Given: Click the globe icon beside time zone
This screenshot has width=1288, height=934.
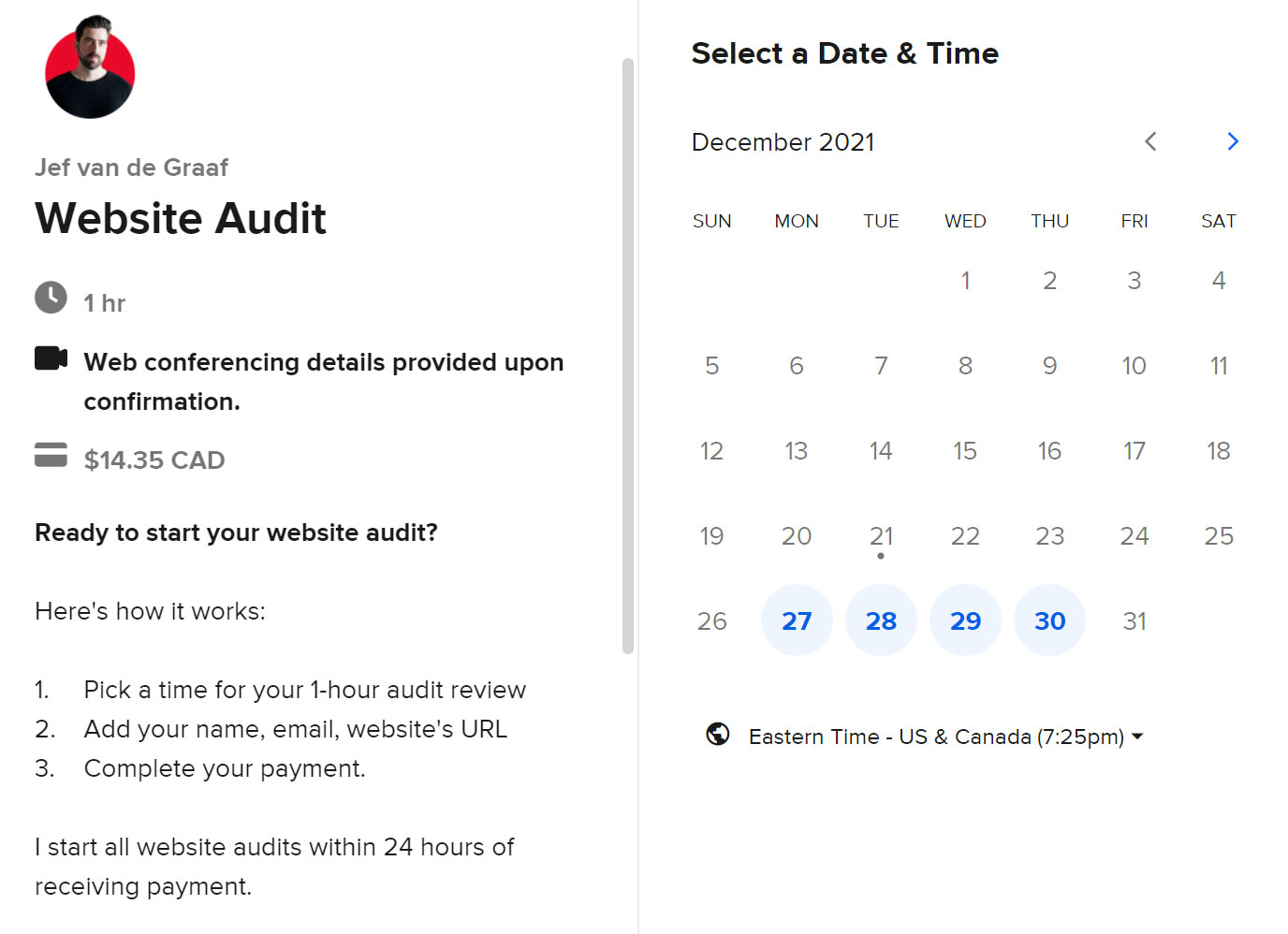Looking at the screenshot, I should [x=718, y=735].
